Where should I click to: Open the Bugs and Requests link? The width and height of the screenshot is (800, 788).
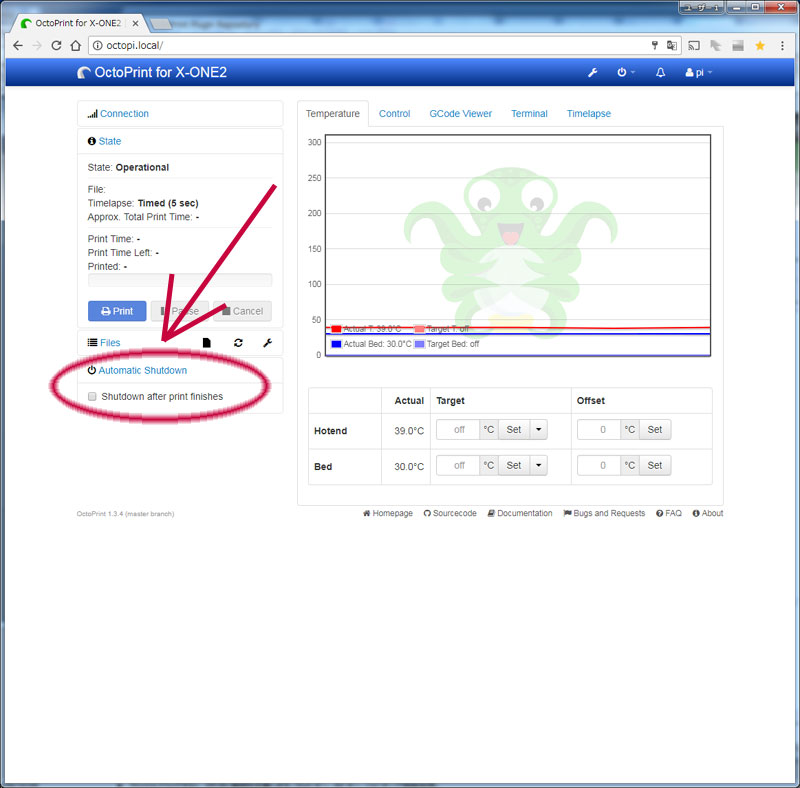[x=604, y=513]
